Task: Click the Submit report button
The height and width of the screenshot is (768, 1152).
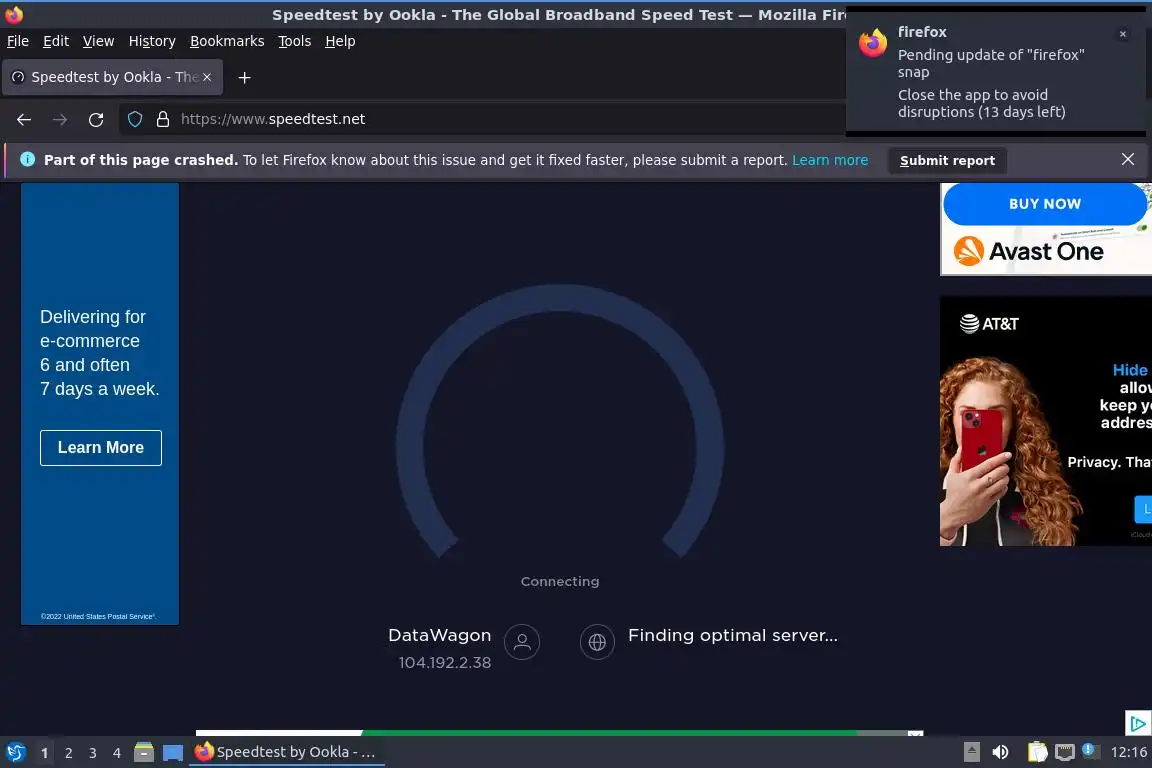Action: (x=947, y=160)
